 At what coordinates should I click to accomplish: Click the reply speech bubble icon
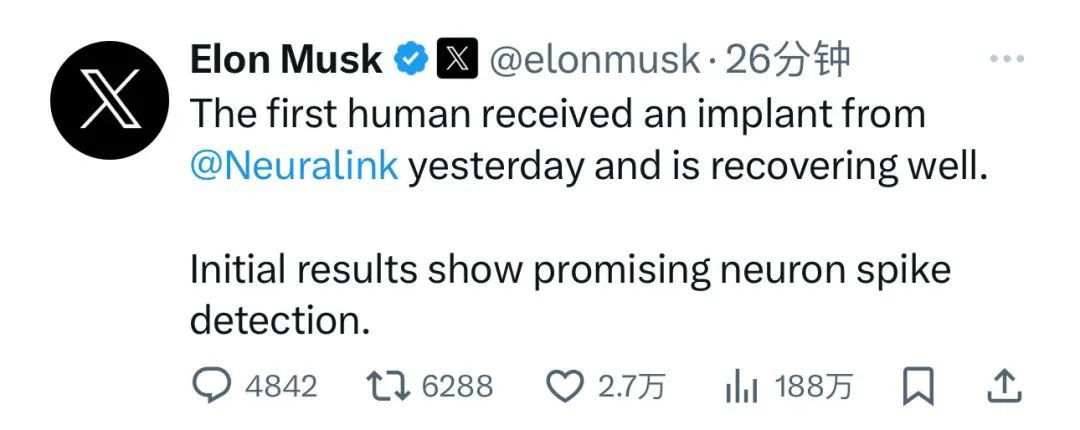tap(210, 386)
